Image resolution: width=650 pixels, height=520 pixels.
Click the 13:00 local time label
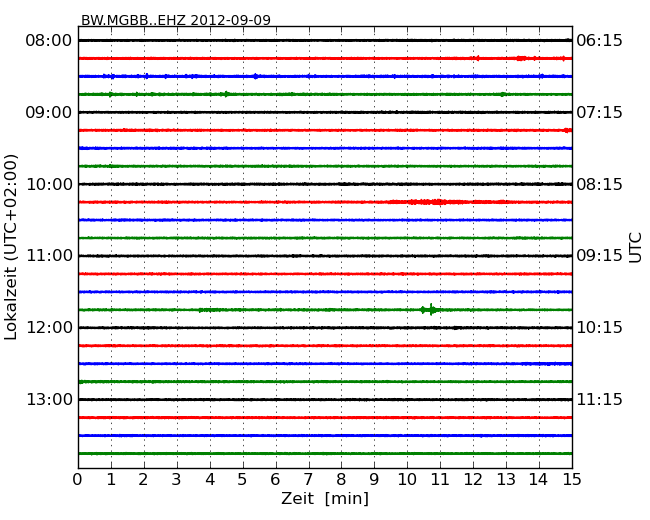coord(49,399)
